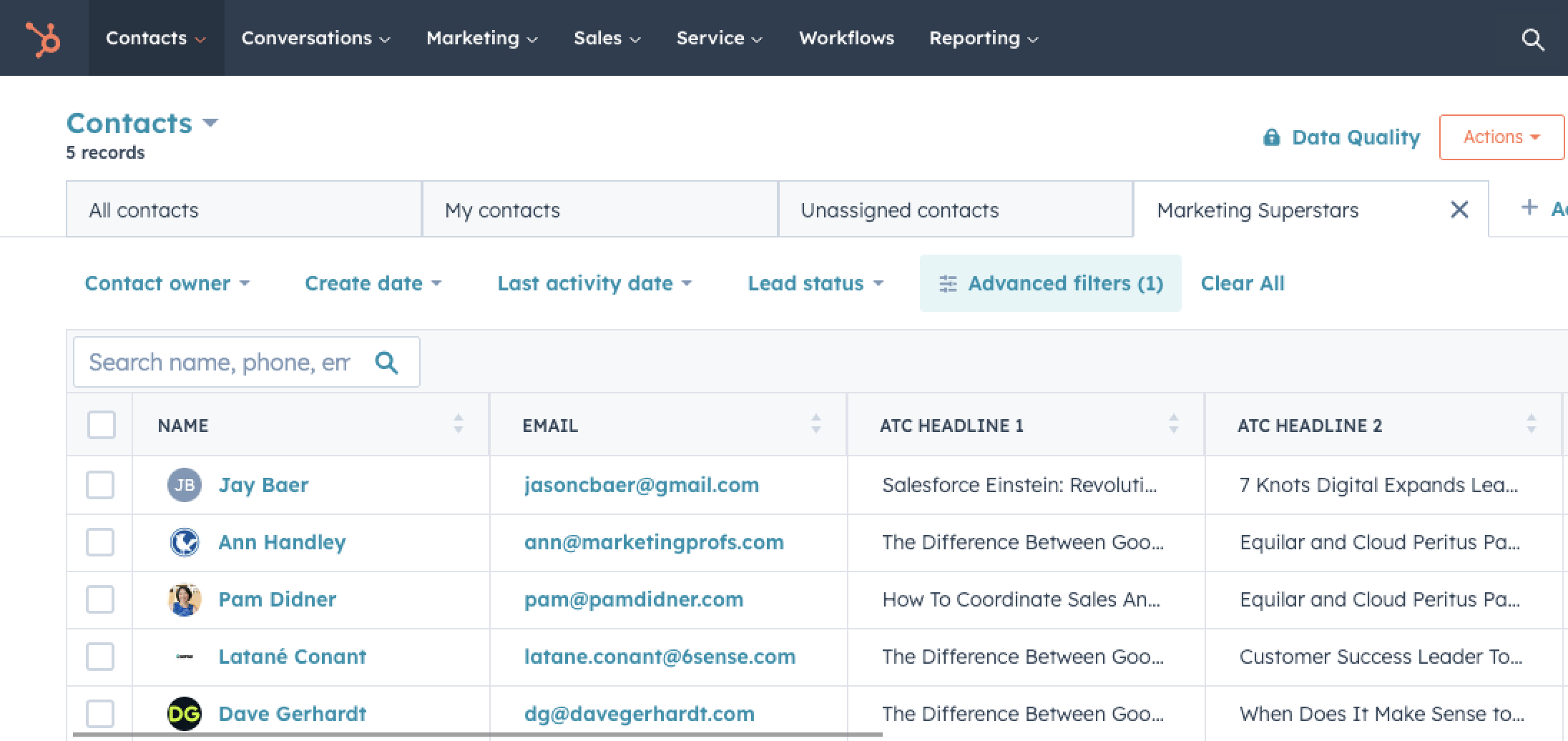The height and width of the screenshot is (741, 1568).
Task: Select the Jay Baer row checkbox
Action: (x=100, y=485)
